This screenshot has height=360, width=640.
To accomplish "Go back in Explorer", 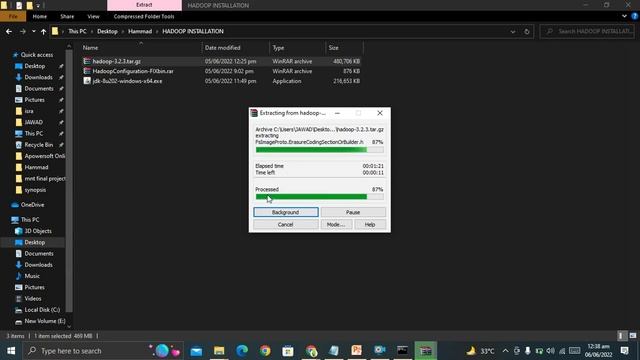I will coord(9,31).
